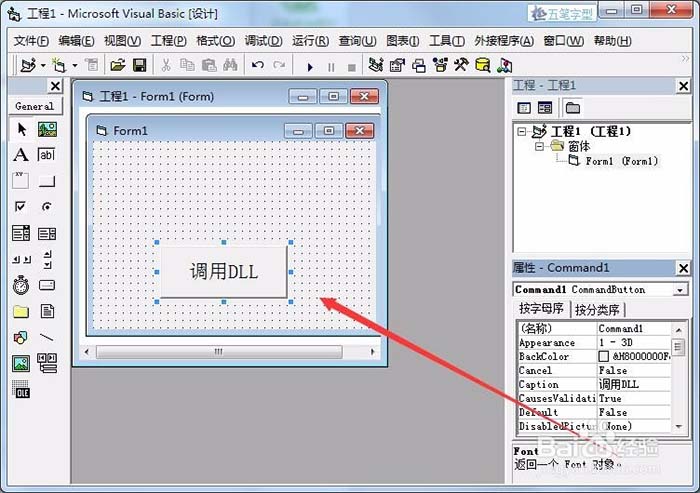
Task: Select the Data control tool
Action: pyautogui.click(x=47, y=363)
